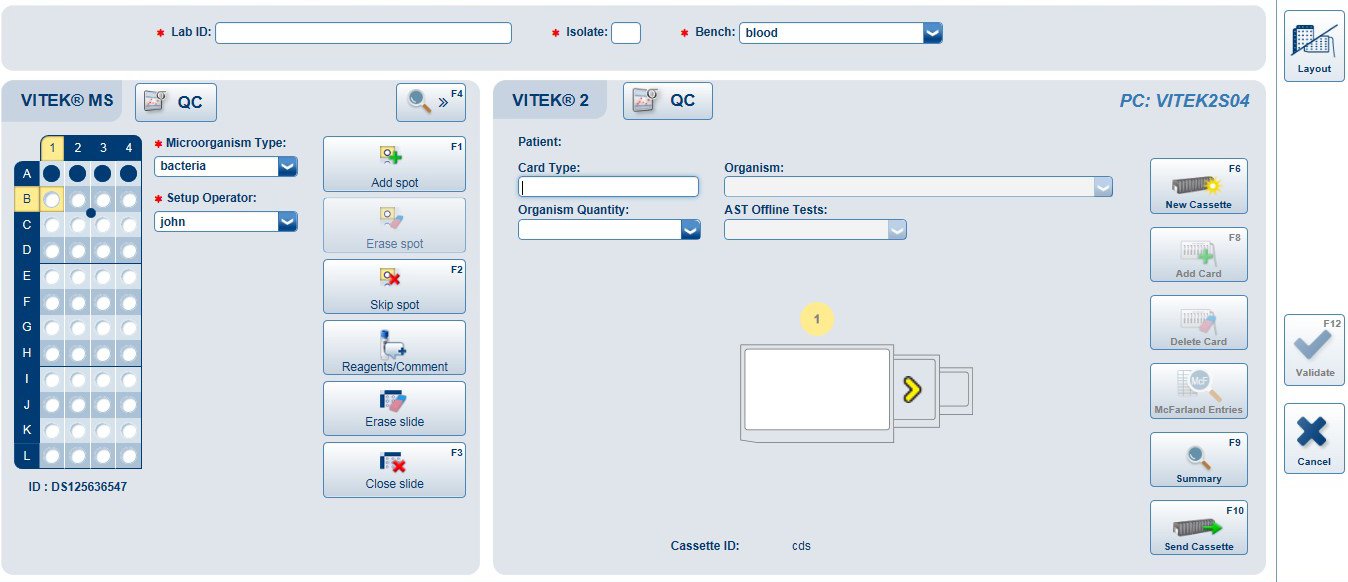Click the Patient: label
Image resolution: width=1348 pixels, height=582 pixels.
tap(540, 142)
